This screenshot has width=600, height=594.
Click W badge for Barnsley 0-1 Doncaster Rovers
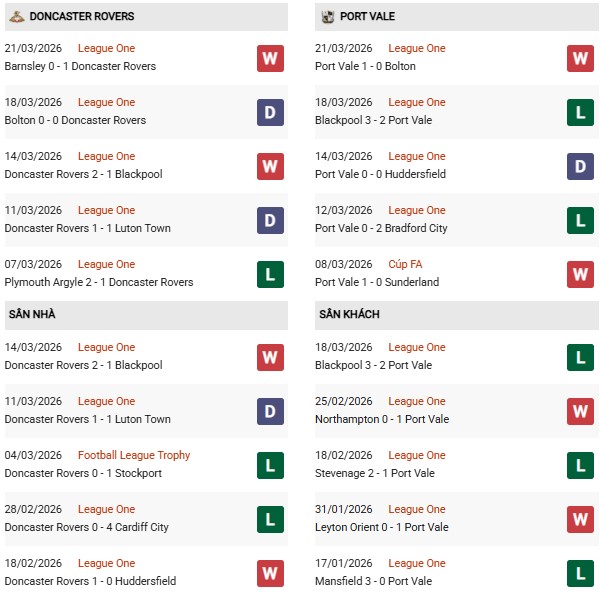click(270, 58)
